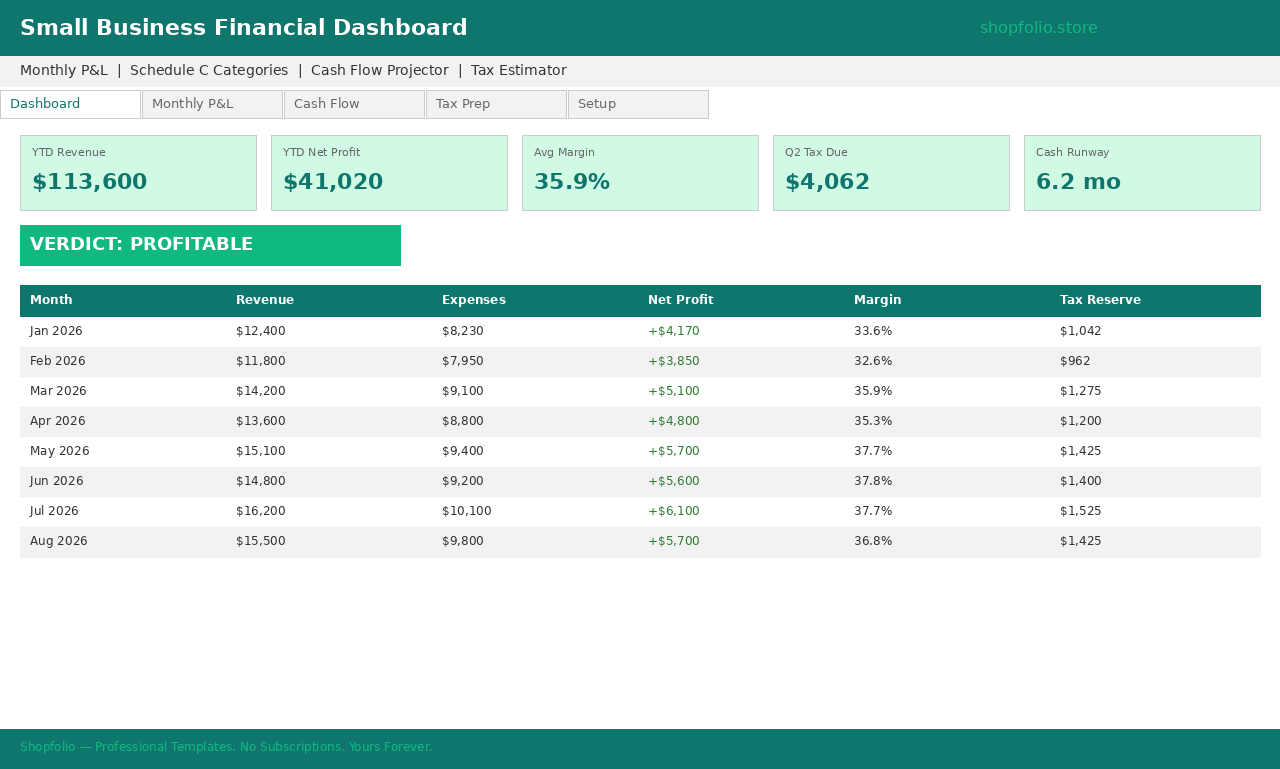Click net profit value +$4,170
This screenshot has width=1280, height=769.
[x=674, y=331]
